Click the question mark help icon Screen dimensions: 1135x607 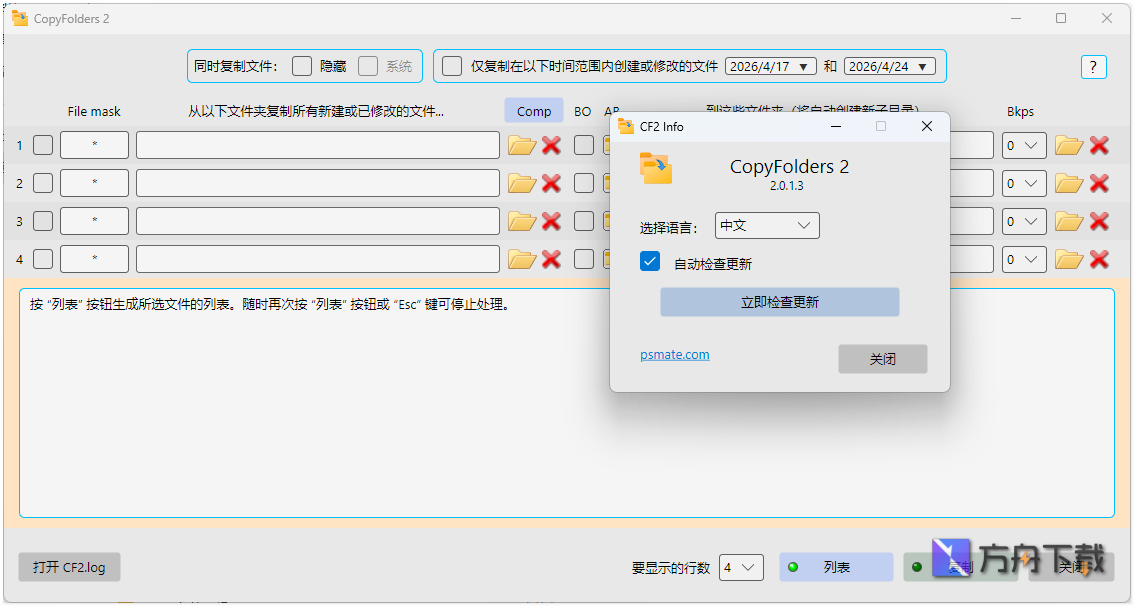1093,66
